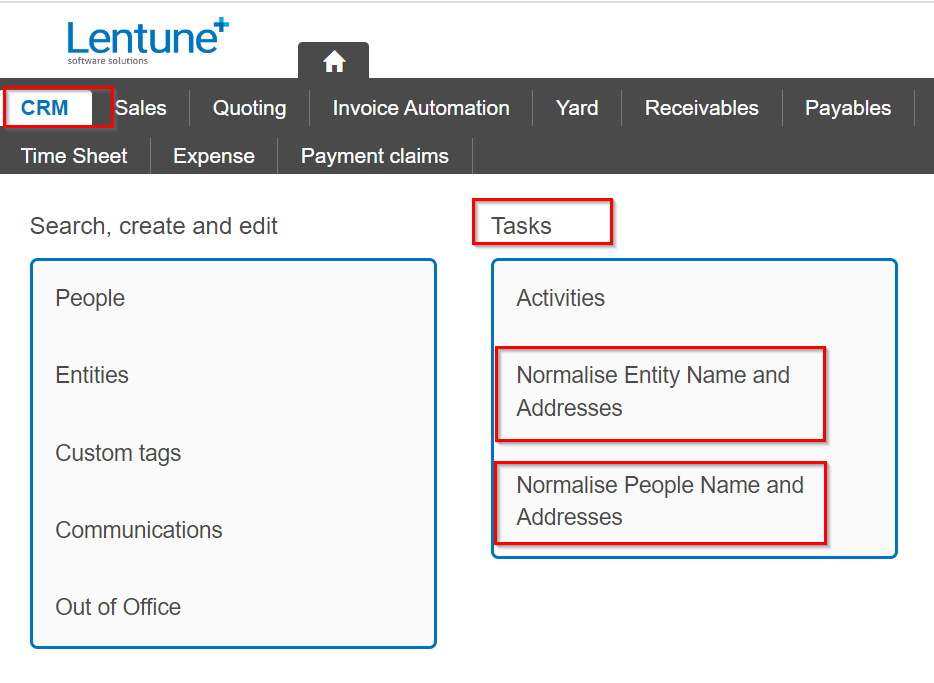Open Activities under Tasks

(x=560, y=298)
